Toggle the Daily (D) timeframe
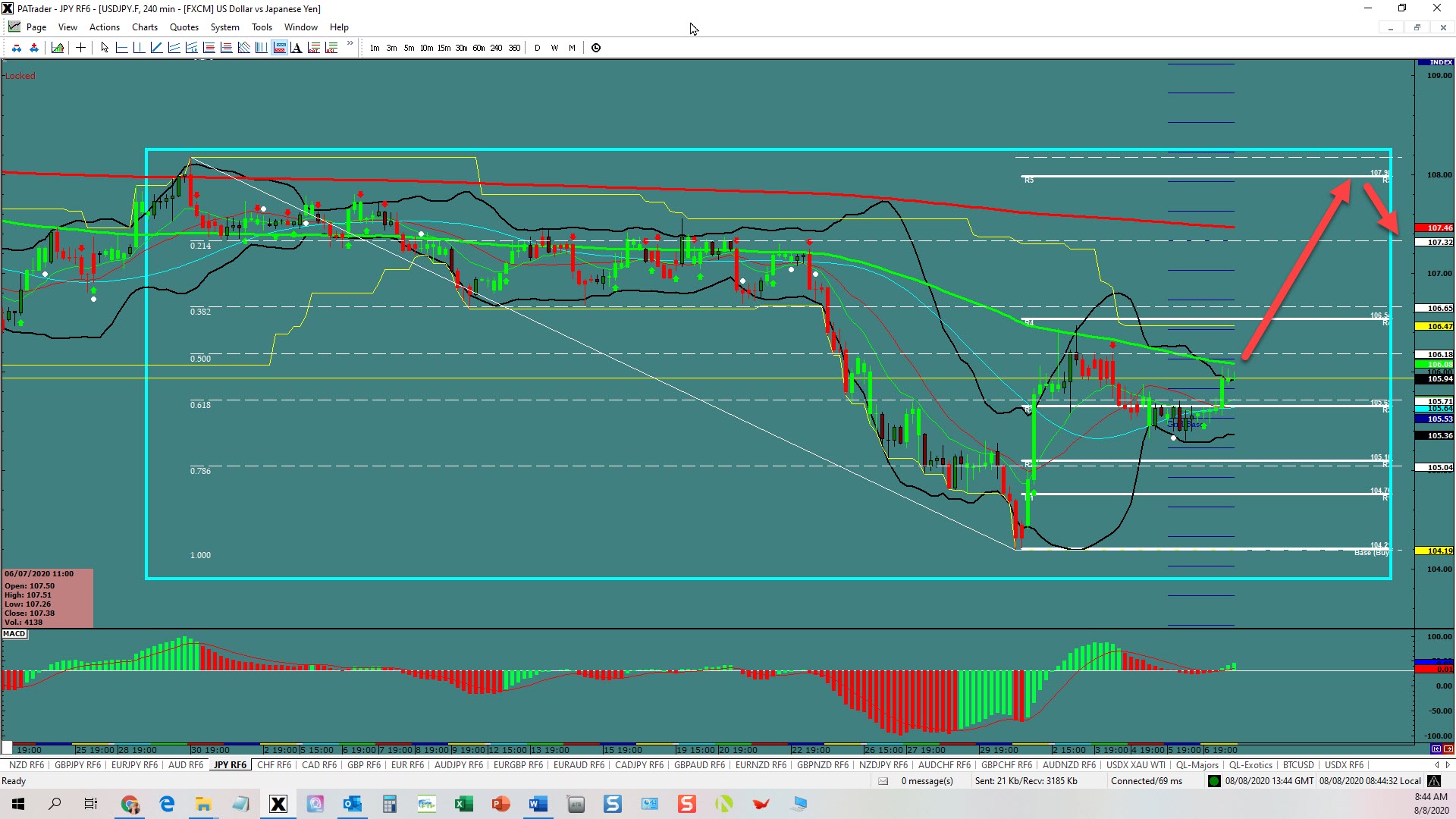Image resolution: width=1456 pixels, height=819 pixels. tap(538, 48)
